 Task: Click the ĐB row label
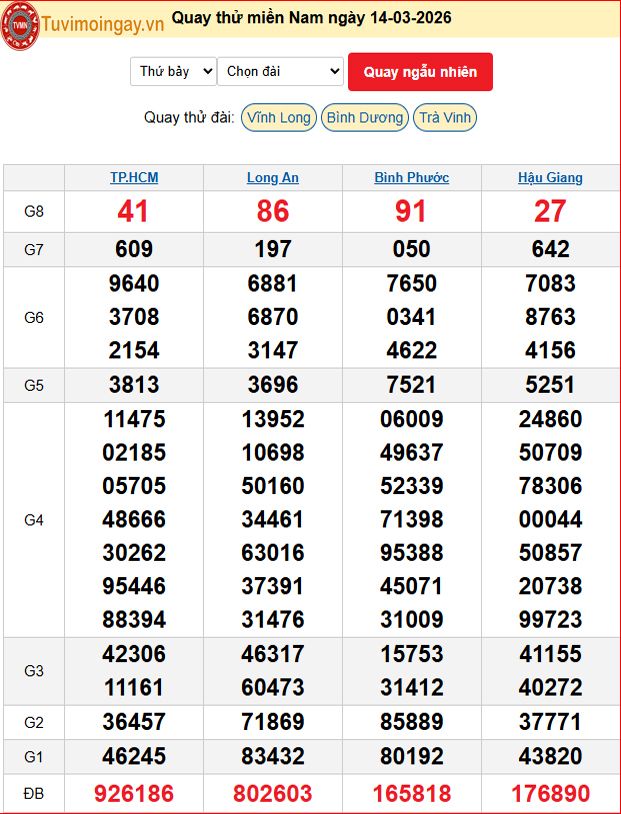pos(34,794)
